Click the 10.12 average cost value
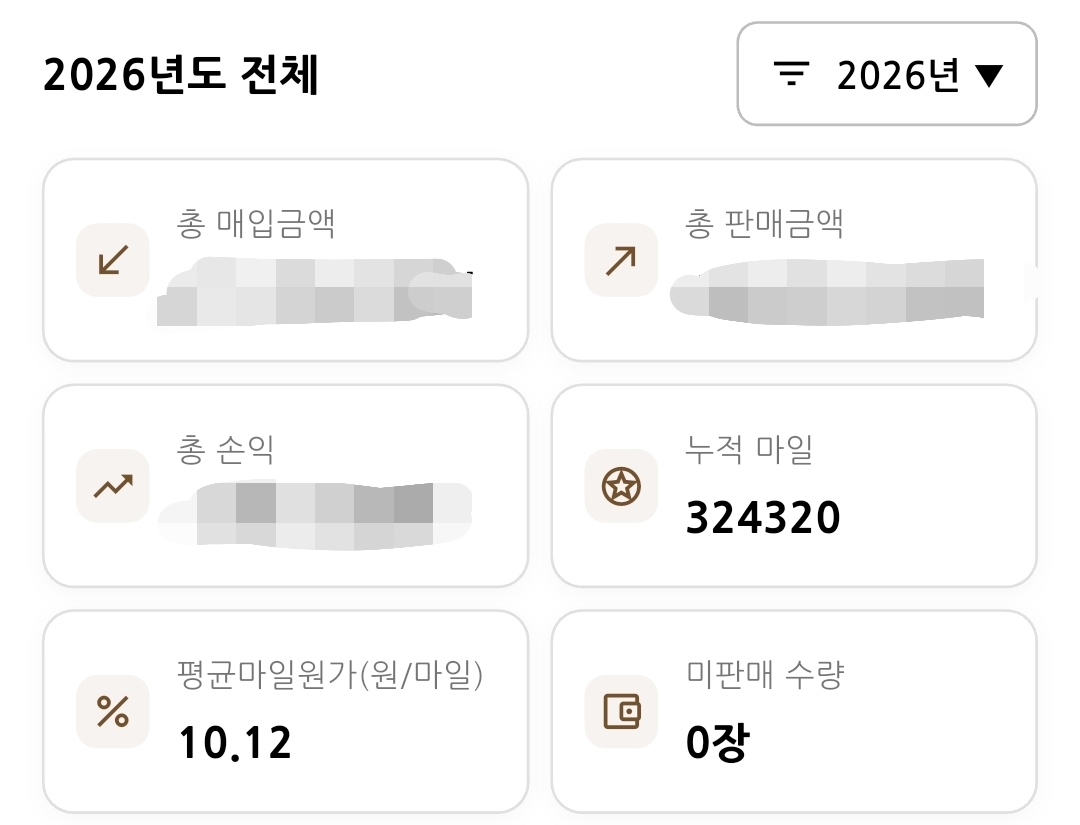This screenshot has height=825, width=1080. 235,743
